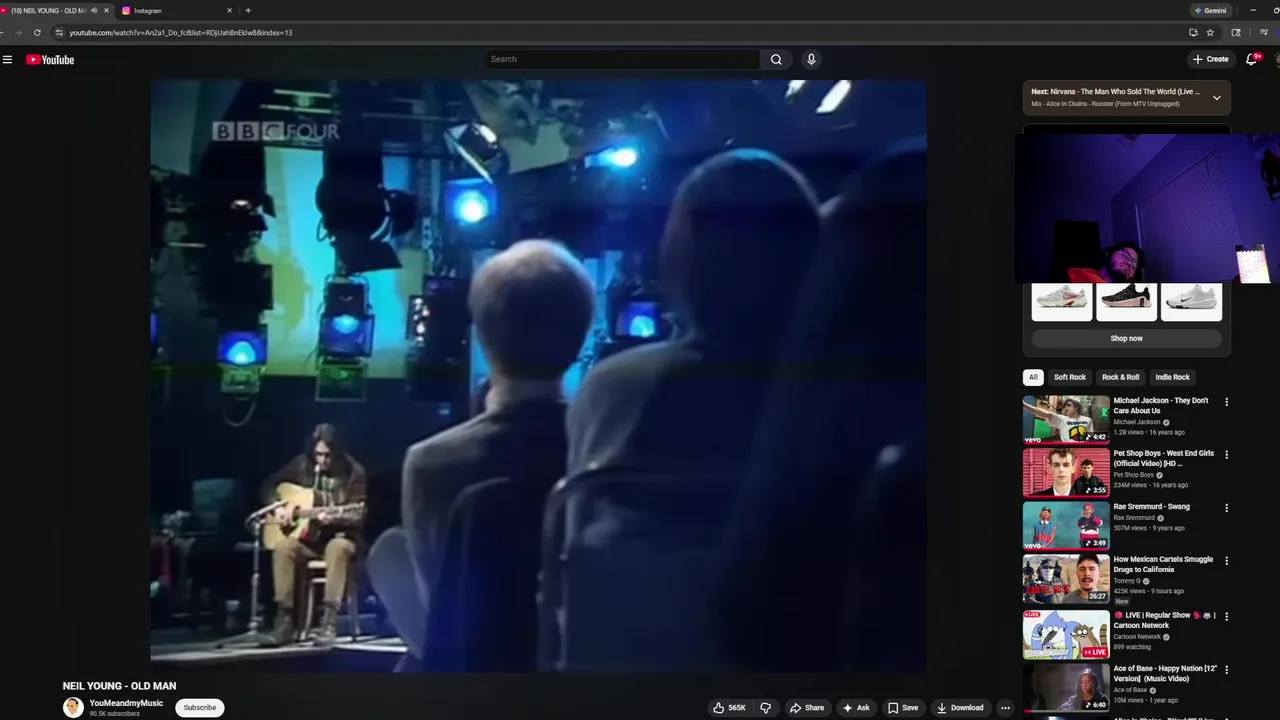Click the Create button
The image size is (1280, 720).
click(x=1210, y=59)
